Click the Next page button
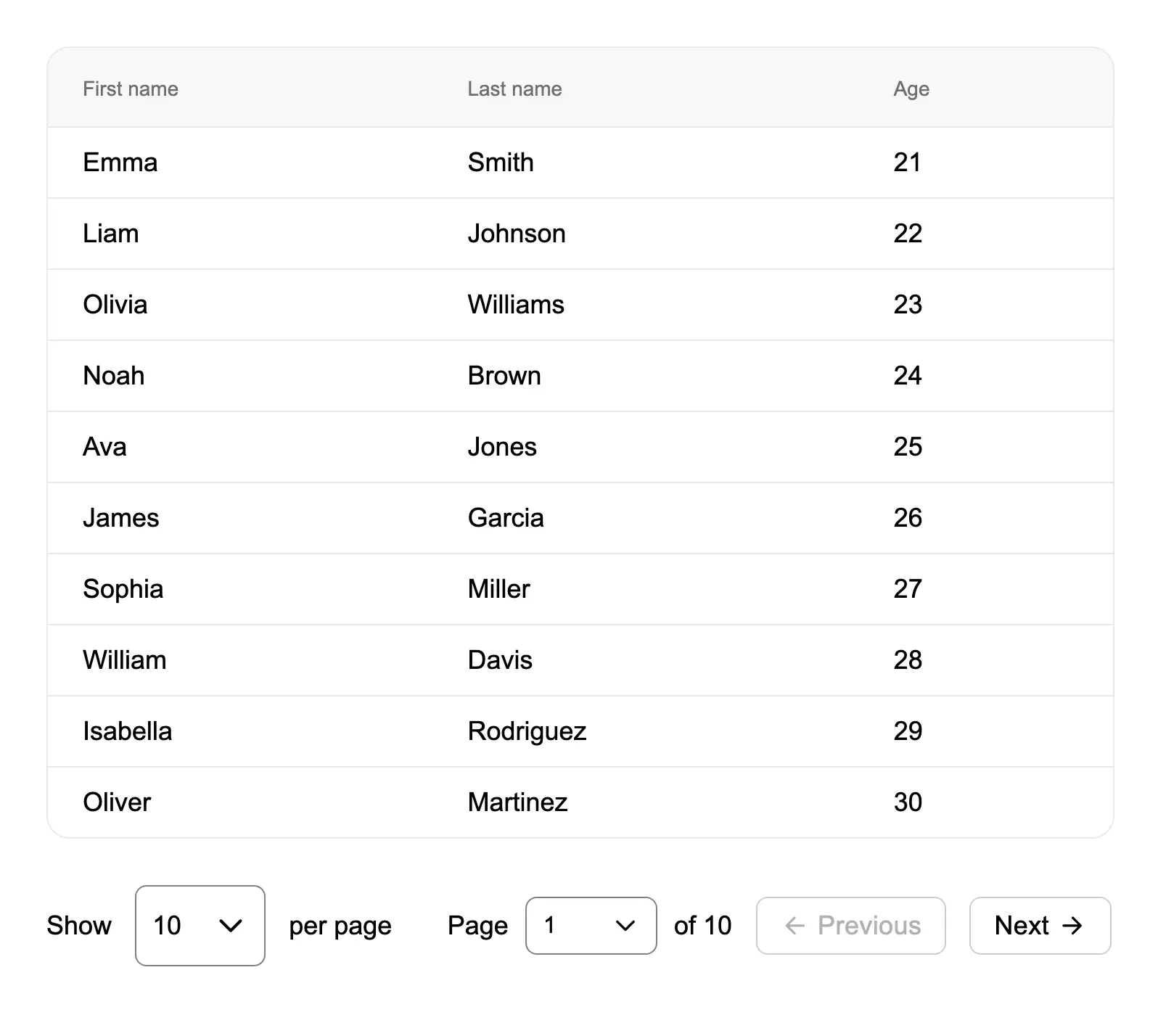This screenshot has width=1158, height=1036. coord(1039,926)
